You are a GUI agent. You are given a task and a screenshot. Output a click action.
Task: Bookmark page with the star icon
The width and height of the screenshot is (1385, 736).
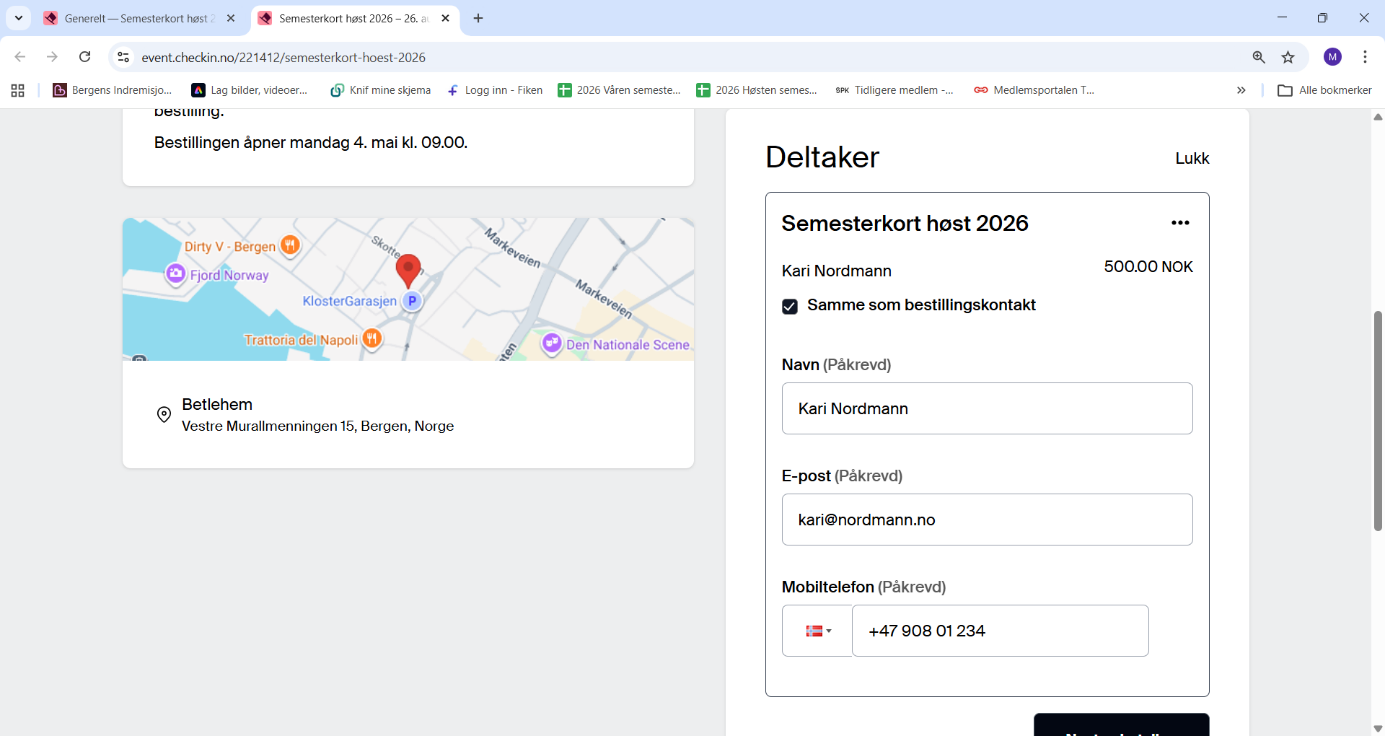(x=1288, y=57)
